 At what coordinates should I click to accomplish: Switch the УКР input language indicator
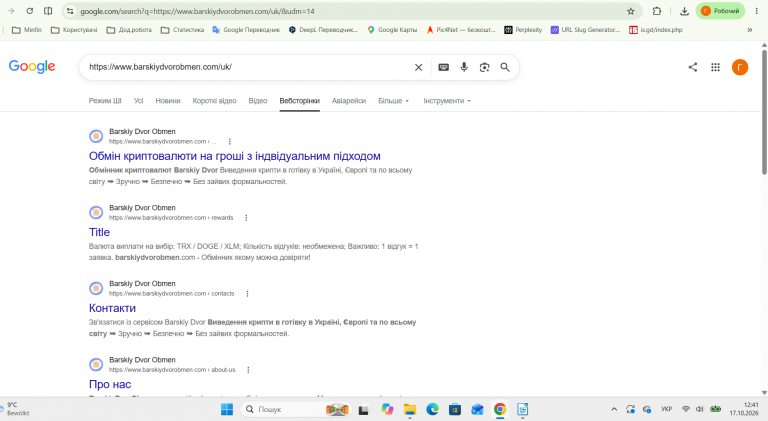[x=666, y=409]
